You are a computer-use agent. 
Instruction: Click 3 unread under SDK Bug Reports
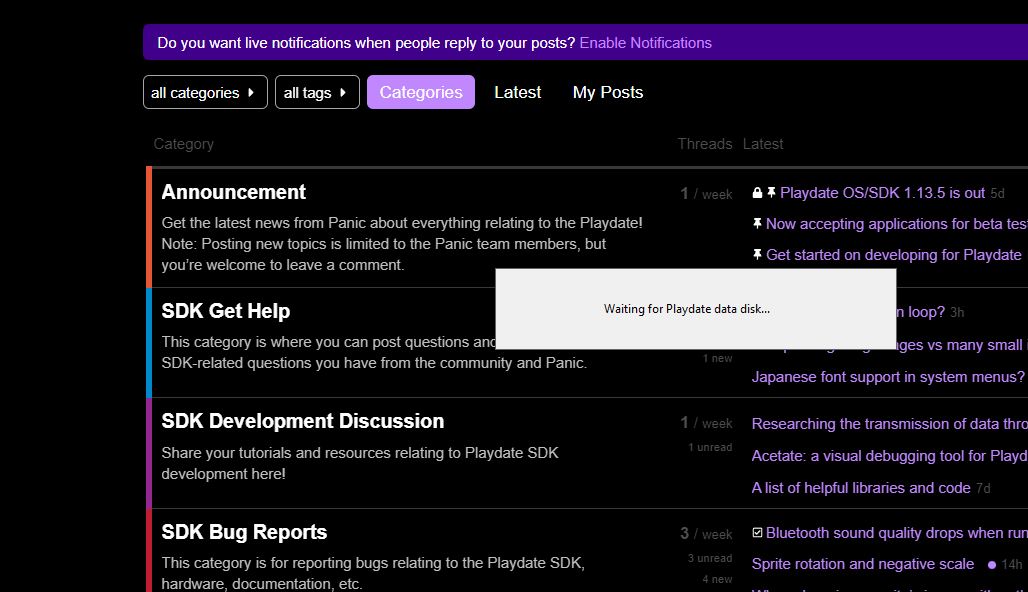[710, 558]
